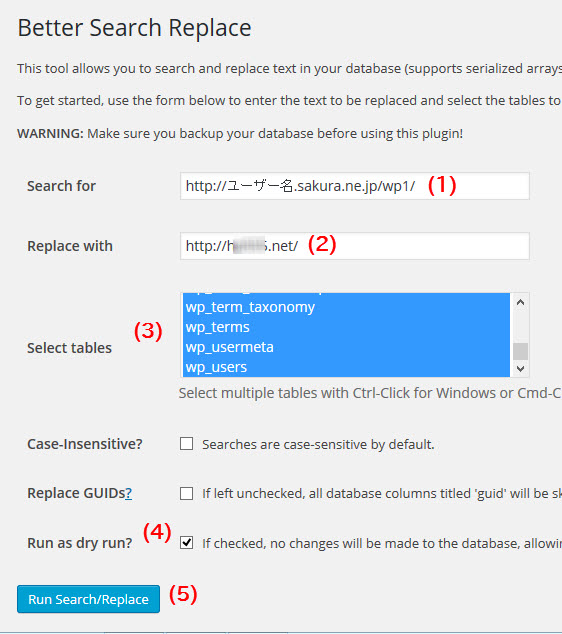The image size is (562, 634).
Task: Uncheck the Run as dry run checkbox
Action: point(186,543)
